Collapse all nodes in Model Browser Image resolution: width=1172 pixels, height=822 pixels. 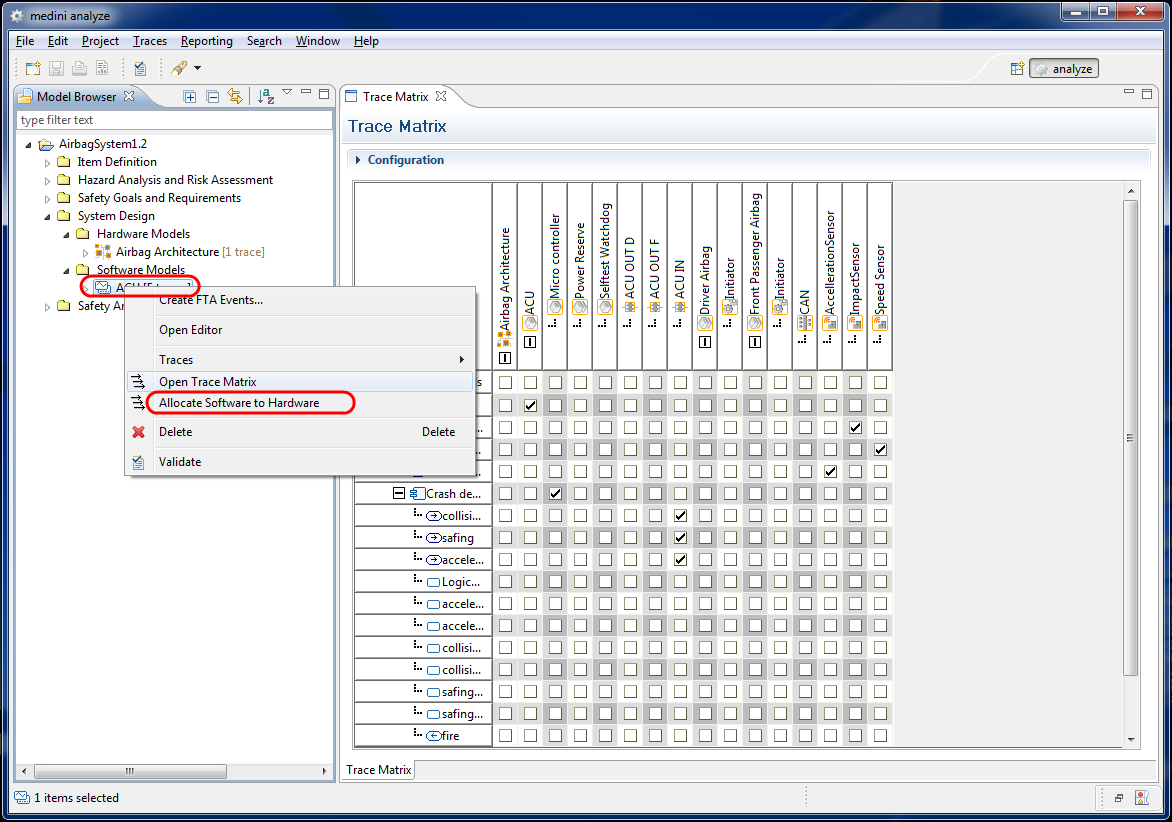click(212, 96)
